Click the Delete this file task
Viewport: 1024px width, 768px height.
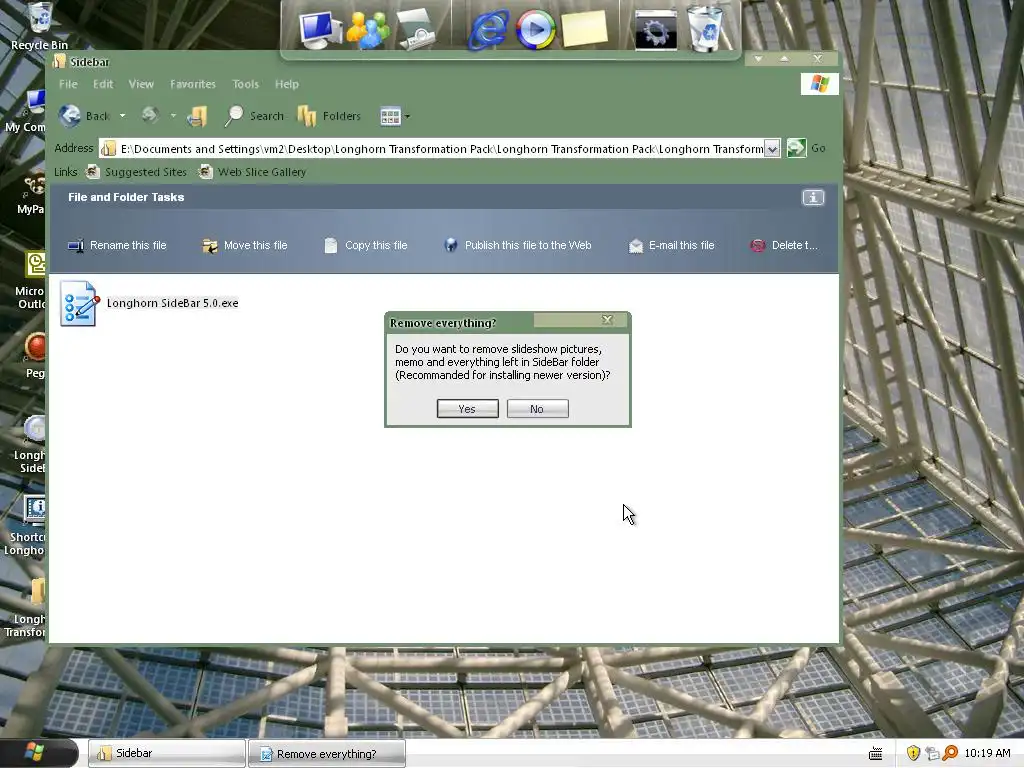[x=784, y=246]
